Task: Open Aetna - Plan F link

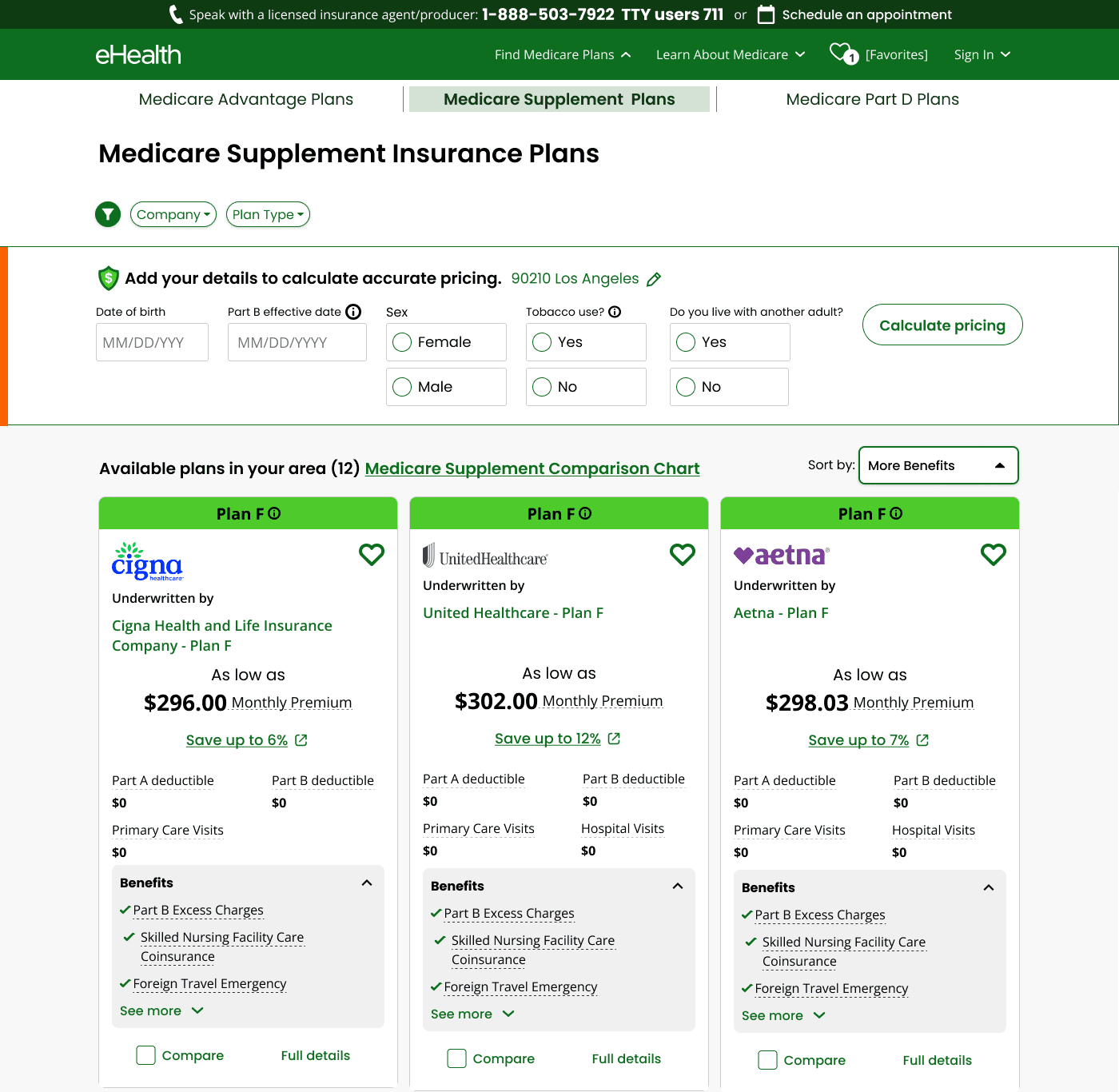Action: tap(781, 612)
